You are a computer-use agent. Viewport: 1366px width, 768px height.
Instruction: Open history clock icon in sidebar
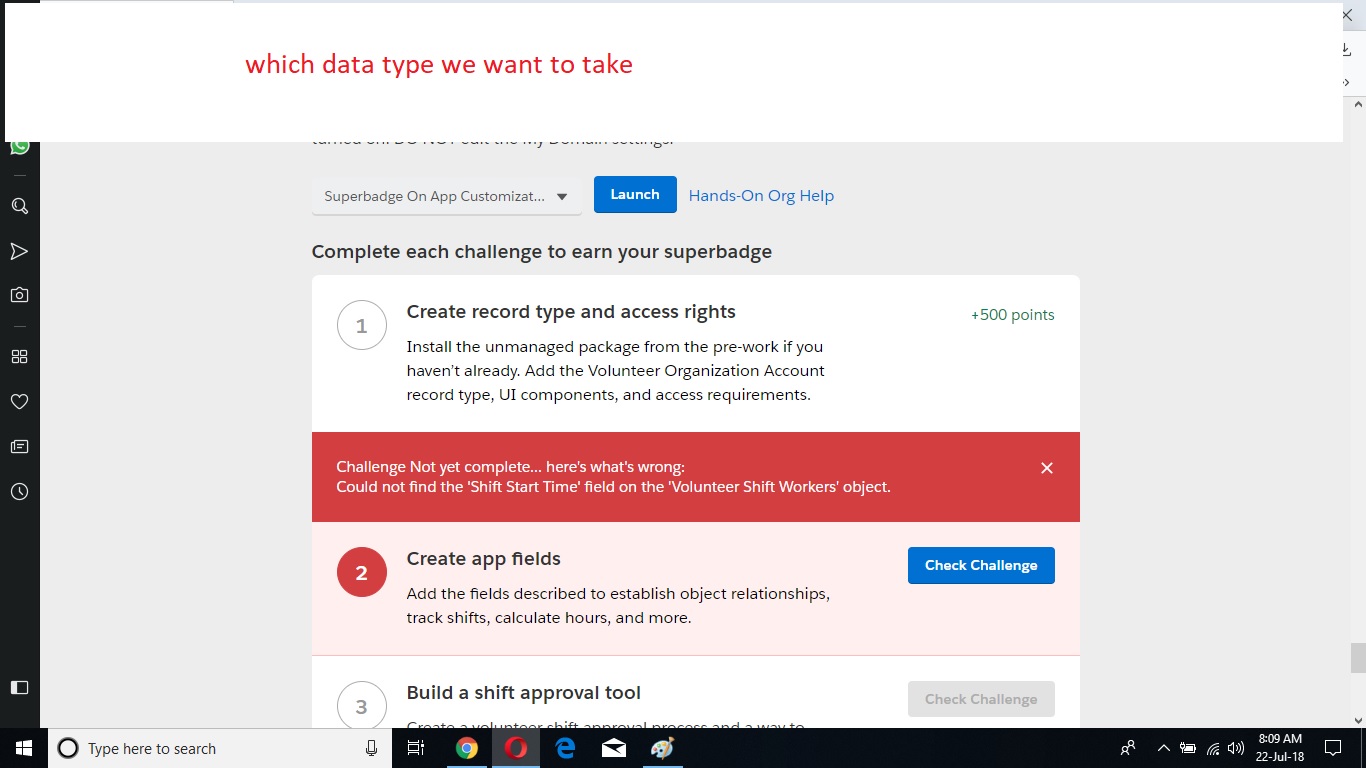pos(19,491)
